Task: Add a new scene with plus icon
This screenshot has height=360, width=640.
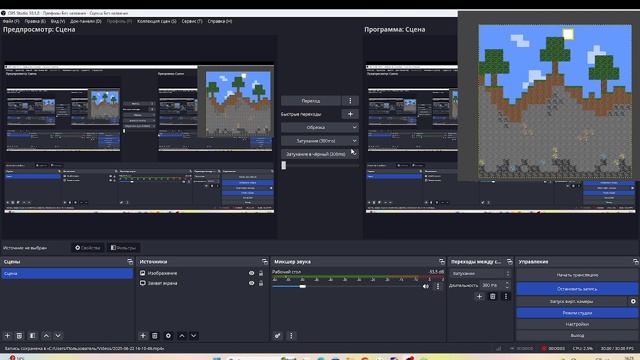Action: pos(7,336)
